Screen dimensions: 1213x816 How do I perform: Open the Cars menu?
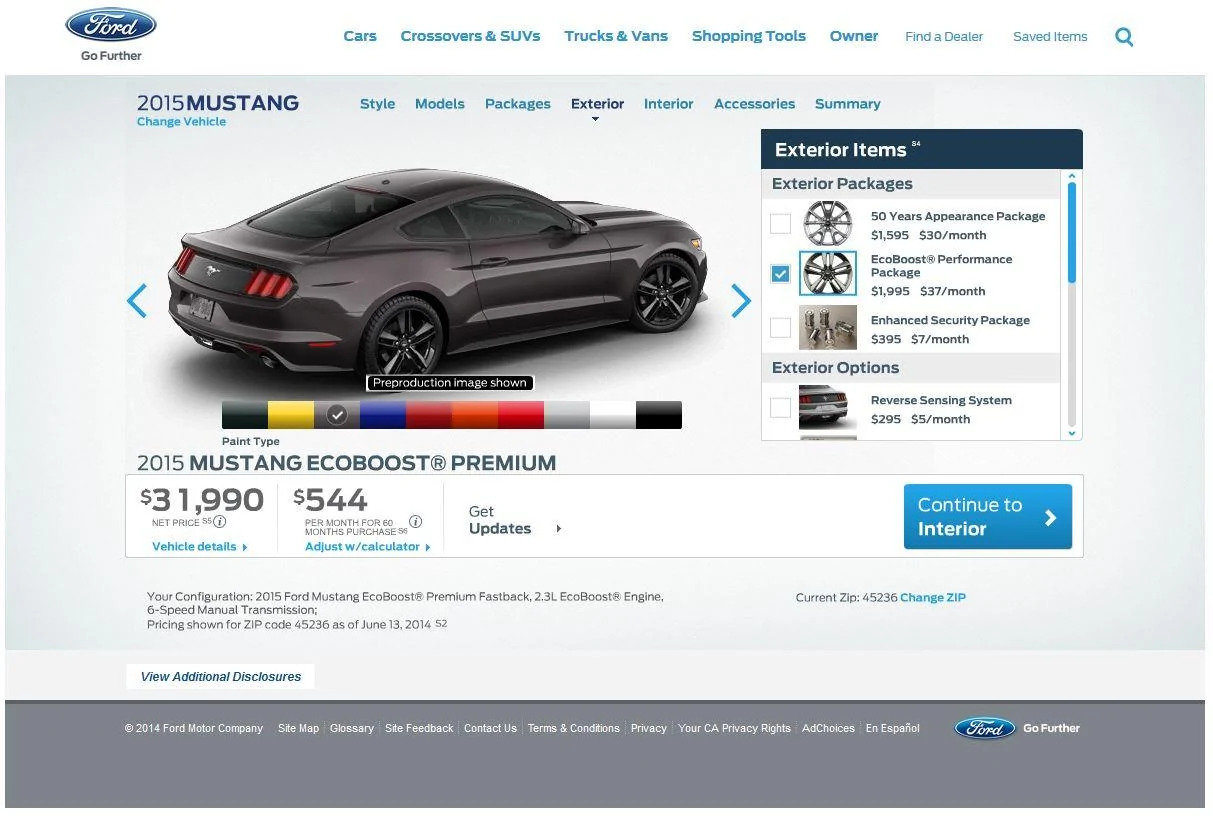tap(360, 36)
